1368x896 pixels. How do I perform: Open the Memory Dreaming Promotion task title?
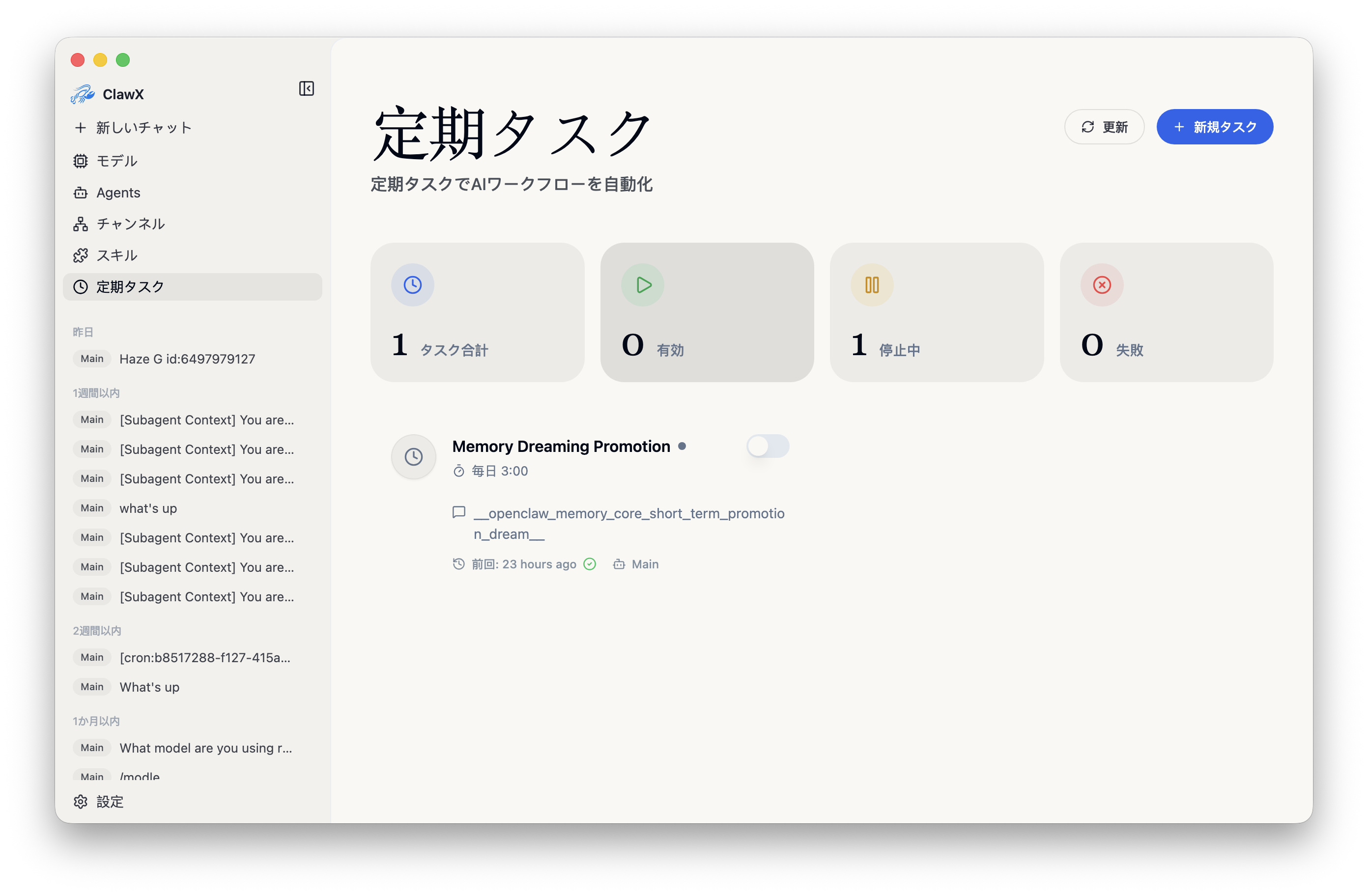561,447
